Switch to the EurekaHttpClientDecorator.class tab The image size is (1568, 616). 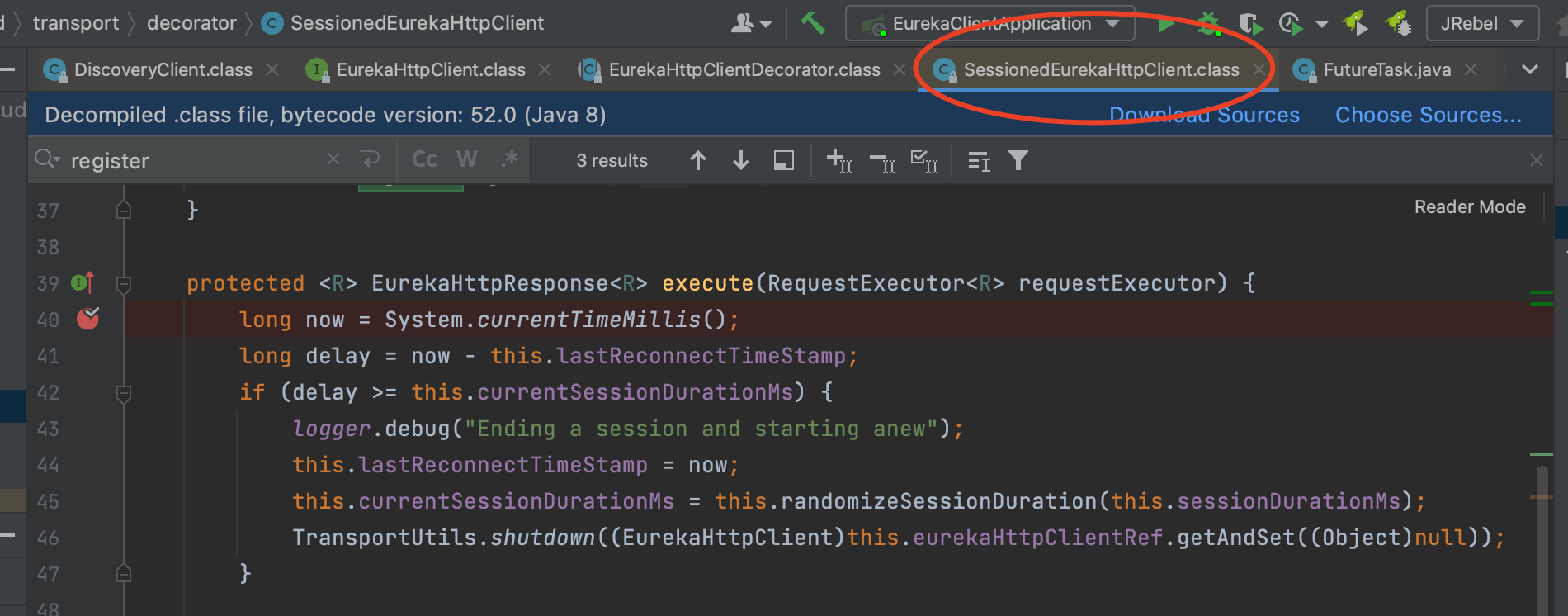(744, 70)
